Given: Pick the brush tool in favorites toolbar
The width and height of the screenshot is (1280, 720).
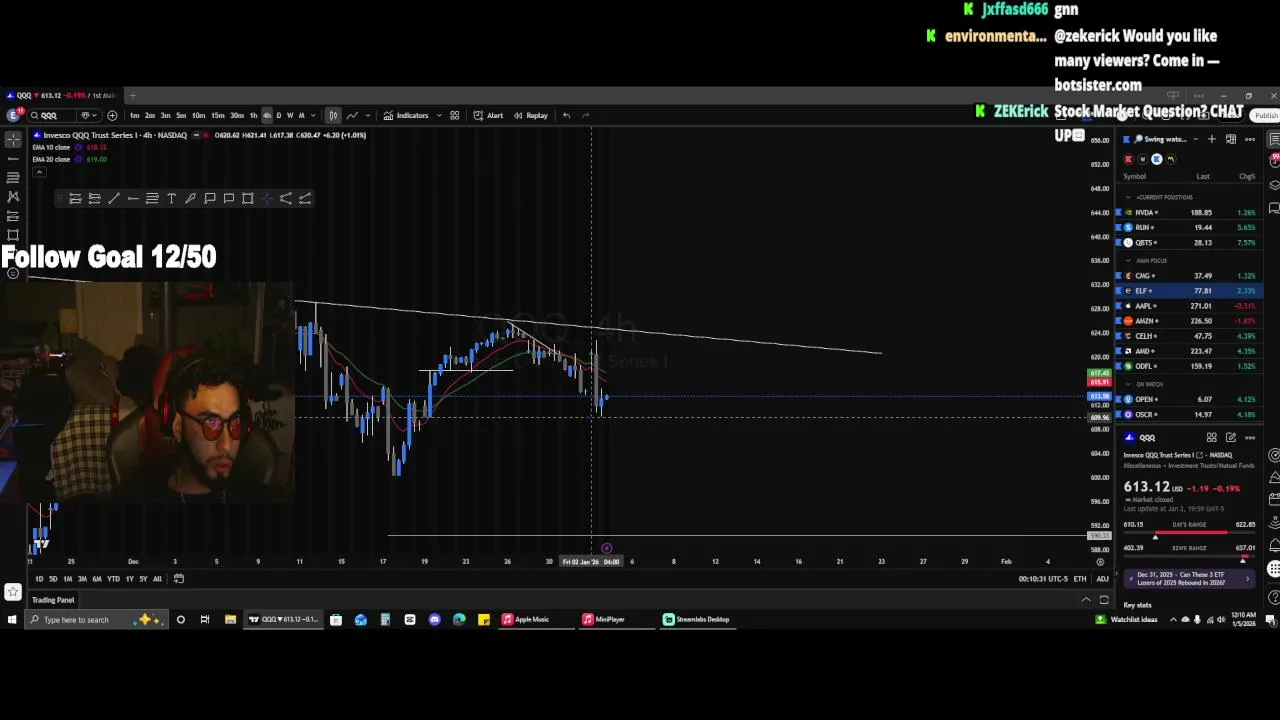Looking at the screenshot, I should [x=190, y=198].
